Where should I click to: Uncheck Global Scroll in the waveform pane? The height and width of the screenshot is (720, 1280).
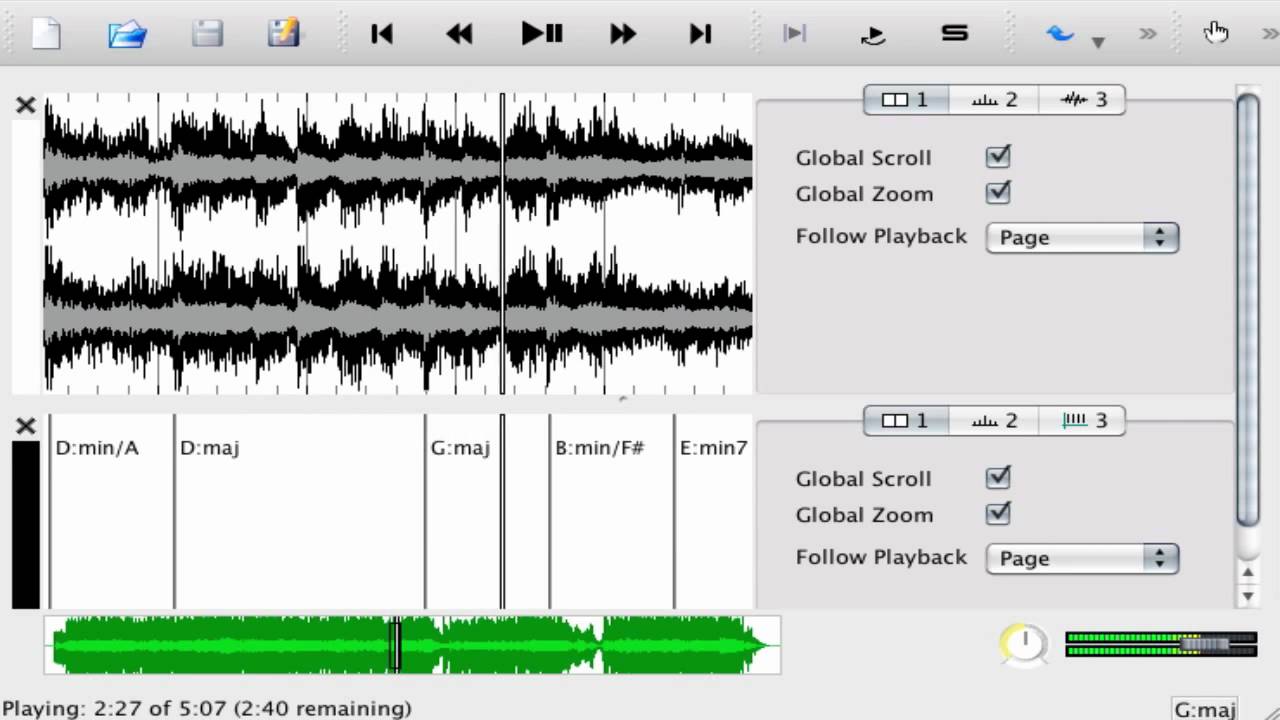[998, 157]
